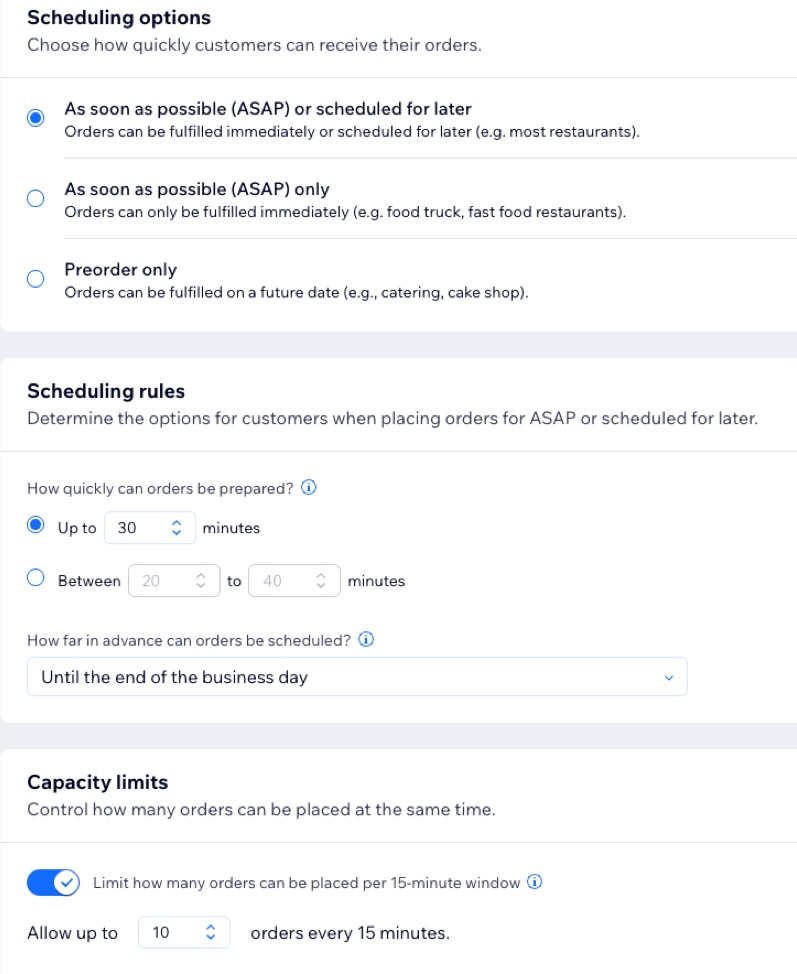Open the advance scheduling info tooltip
The height and width of the screenshot is (974, 797).
point(364,639)
